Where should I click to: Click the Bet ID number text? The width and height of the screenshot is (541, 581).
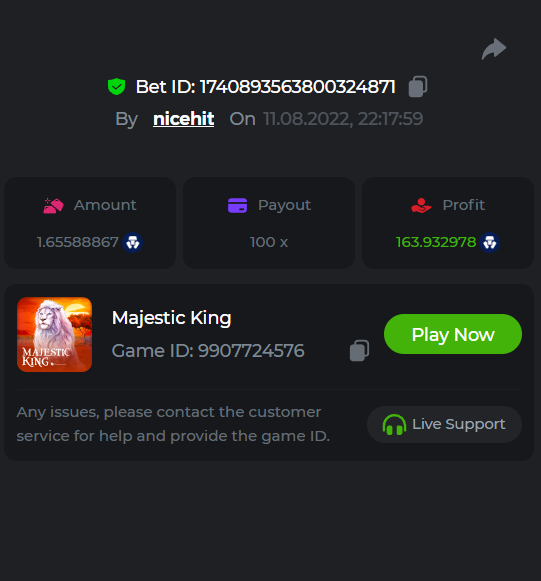[298, 87]
